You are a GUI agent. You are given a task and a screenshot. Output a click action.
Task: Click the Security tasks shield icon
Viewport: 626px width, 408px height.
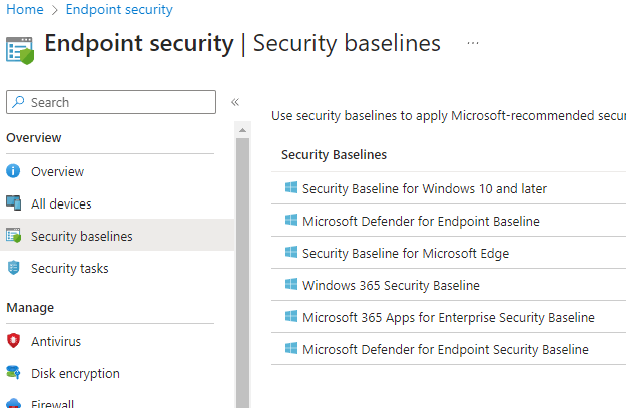tap(14, 268)
